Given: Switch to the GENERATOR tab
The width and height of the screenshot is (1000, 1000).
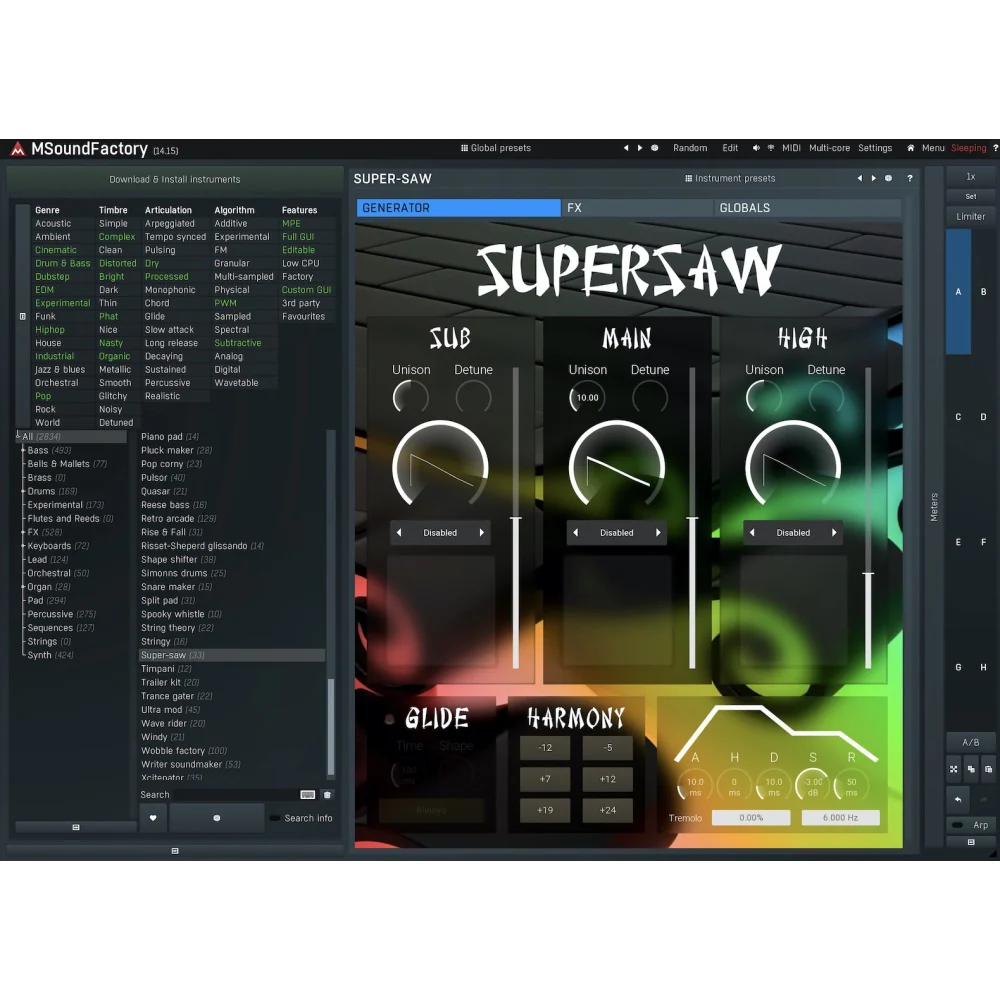Looking at the screenshot, I should 459,208.
